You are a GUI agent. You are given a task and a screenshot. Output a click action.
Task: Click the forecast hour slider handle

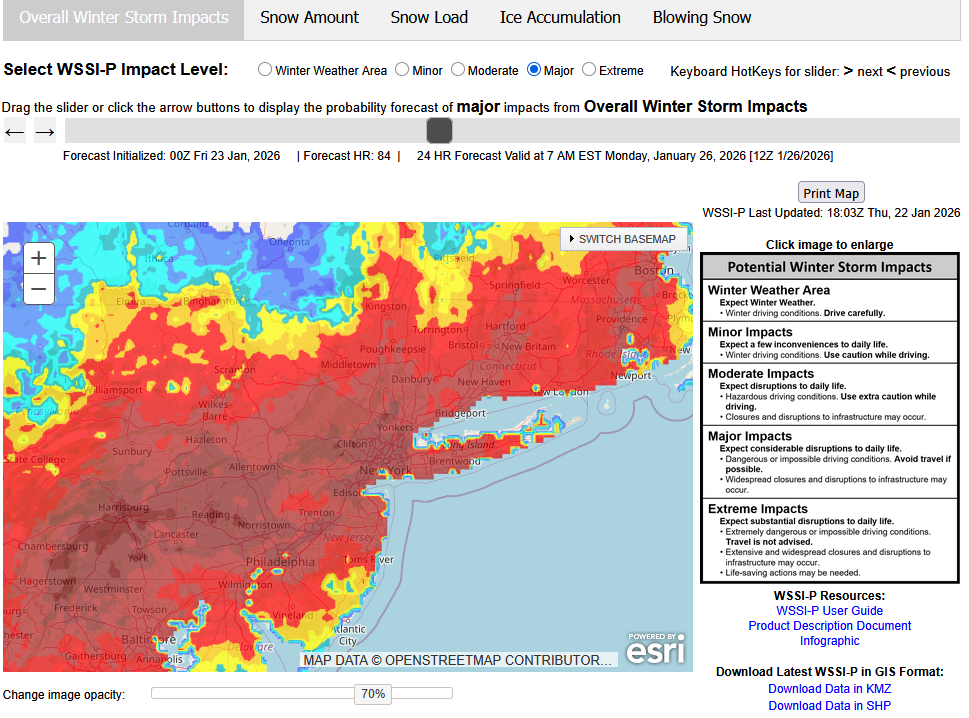[x=439, y=131]
